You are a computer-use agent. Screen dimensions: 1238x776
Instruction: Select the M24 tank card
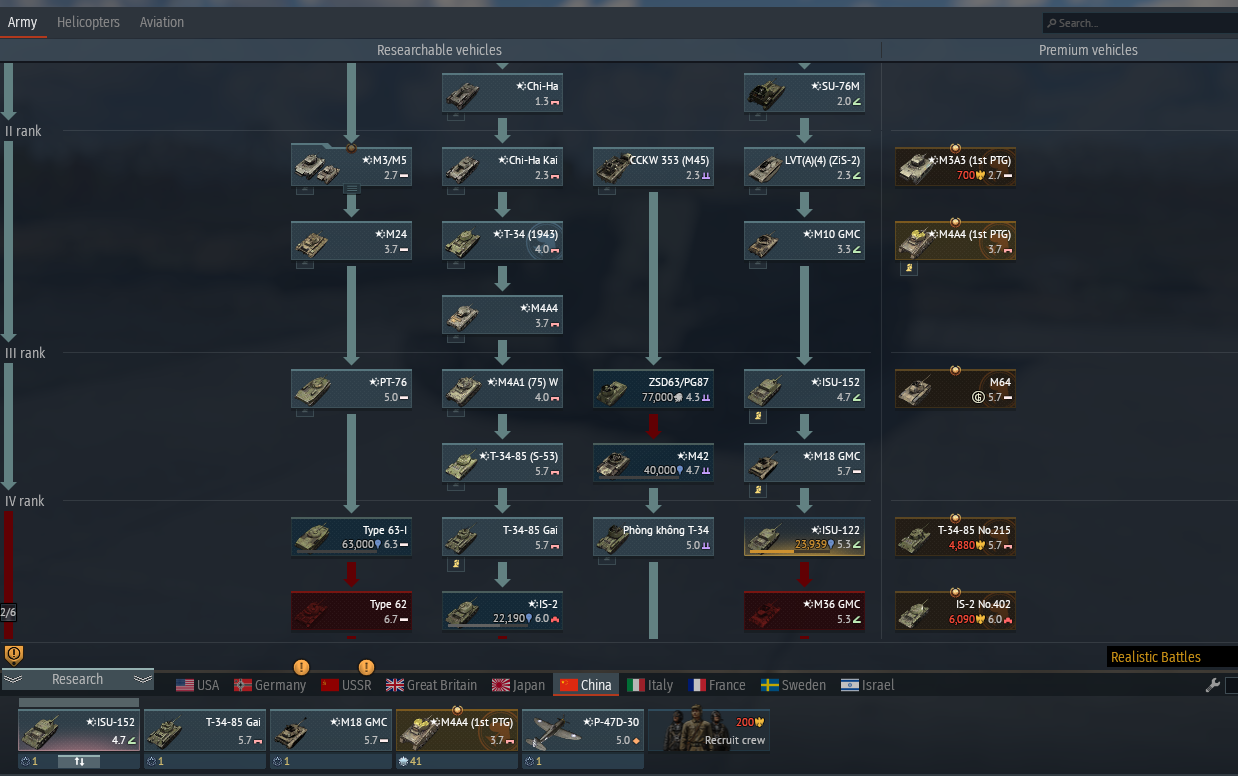(x=351, y=241)
